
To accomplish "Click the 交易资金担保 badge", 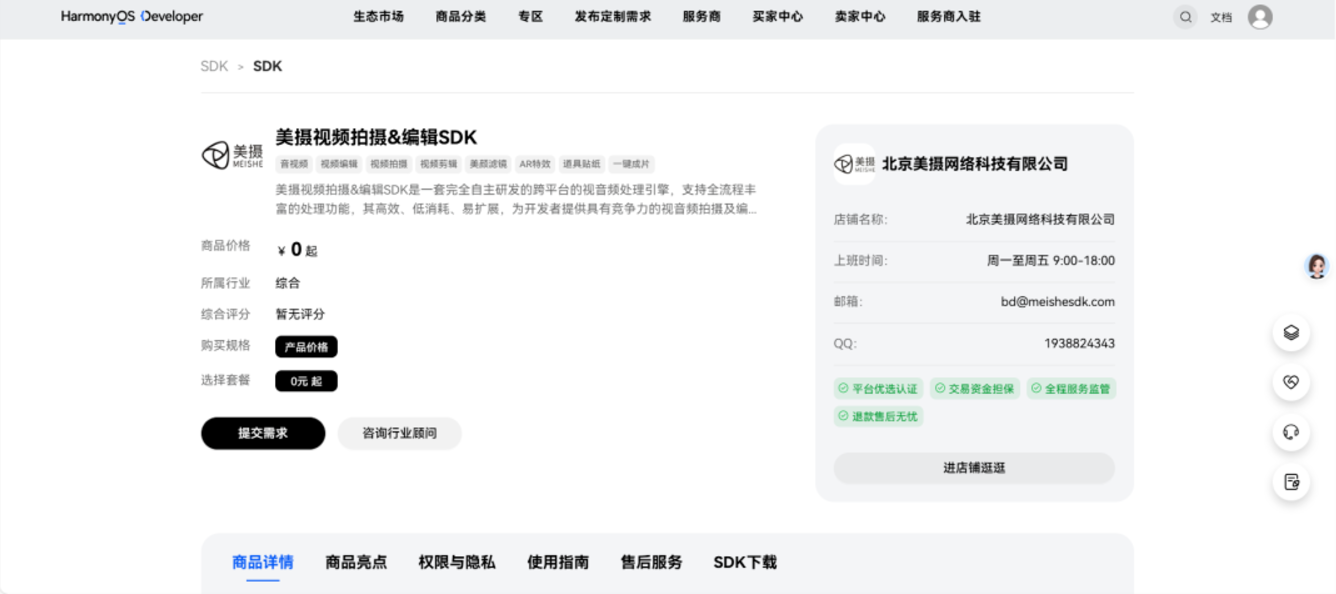I will [x=975, y=389].
